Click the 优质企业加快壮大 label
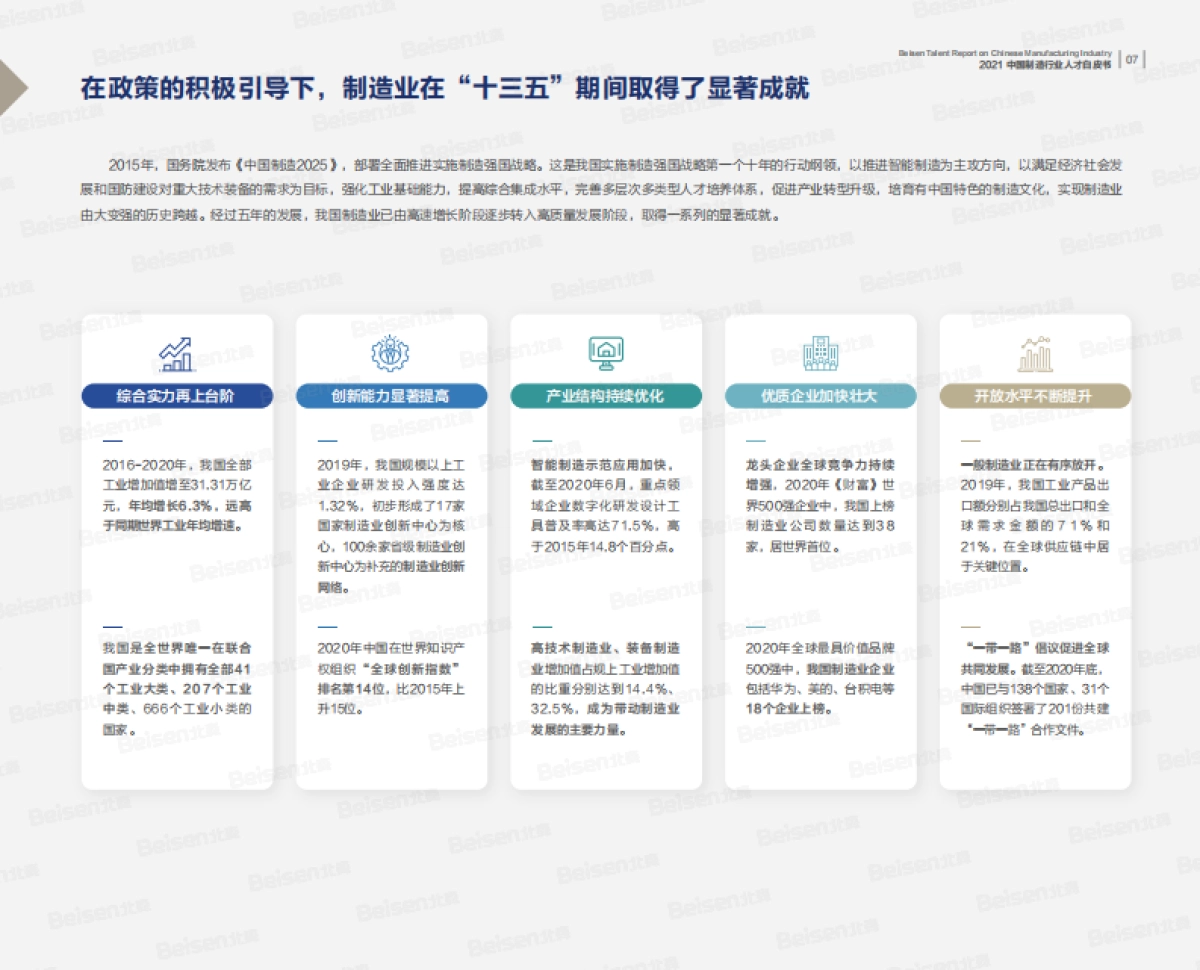 [x=820, y=396]
